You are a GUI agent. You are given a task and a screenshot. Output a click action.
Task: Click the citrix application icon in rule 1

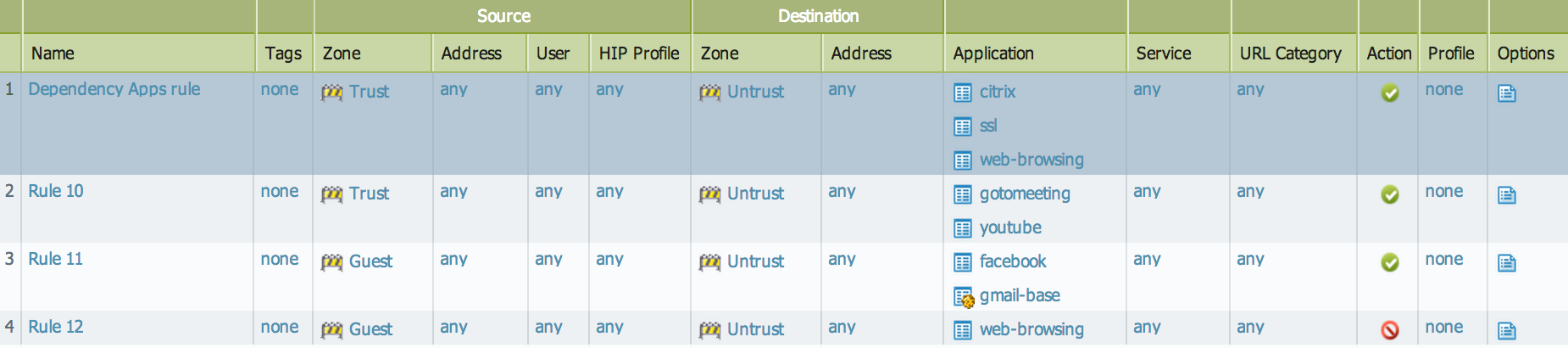point(962,93)
